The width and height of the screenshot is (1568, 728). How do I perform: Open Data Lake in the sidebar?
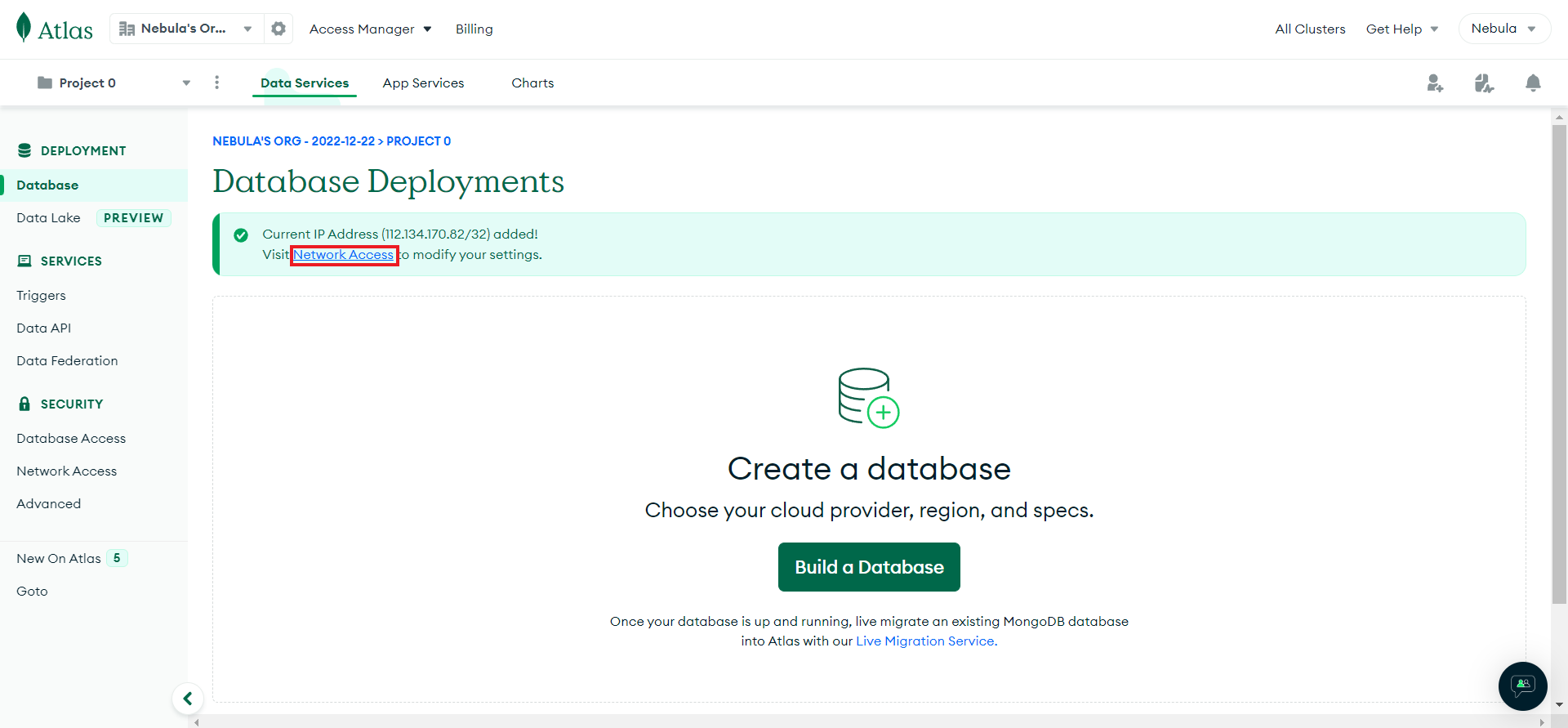pos(48,217)
